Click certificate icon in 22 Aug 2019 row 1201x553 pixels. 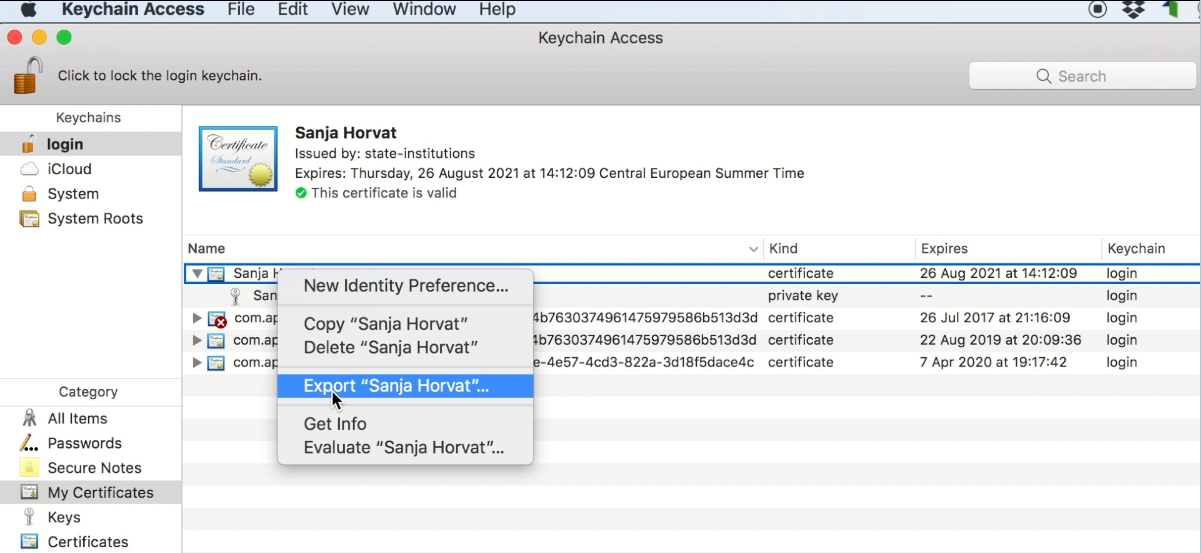(216, 340)
